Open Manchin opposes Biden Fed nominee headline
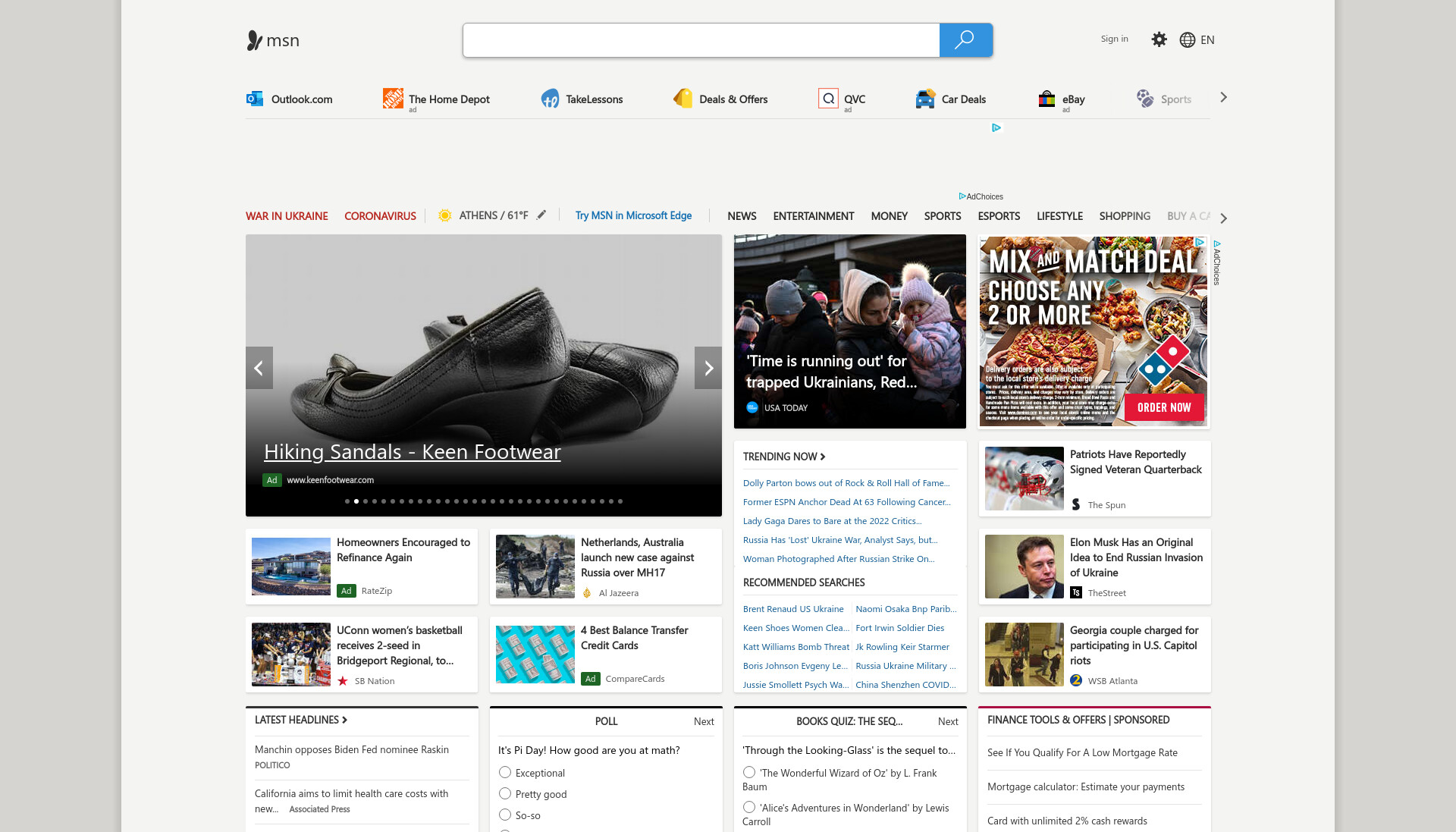This screenshot has width=1456, height=832. (x=352, y=749)
